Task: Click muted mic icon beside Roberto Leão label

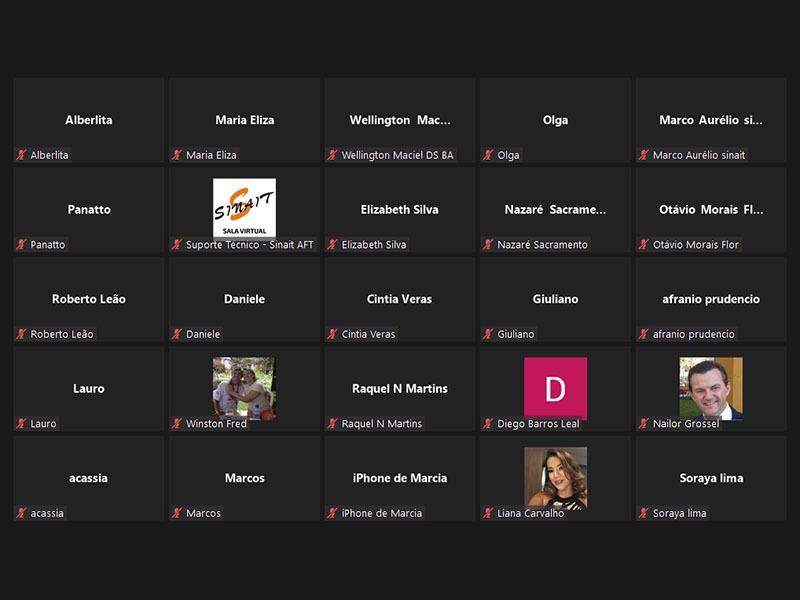Action: [21, 334]
